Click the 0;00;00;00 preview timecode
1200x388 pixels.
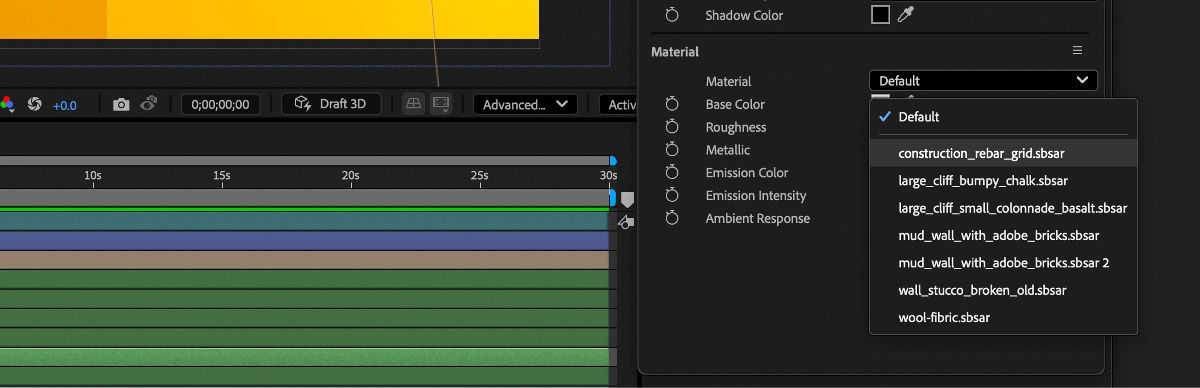click(x=221, y=104)
